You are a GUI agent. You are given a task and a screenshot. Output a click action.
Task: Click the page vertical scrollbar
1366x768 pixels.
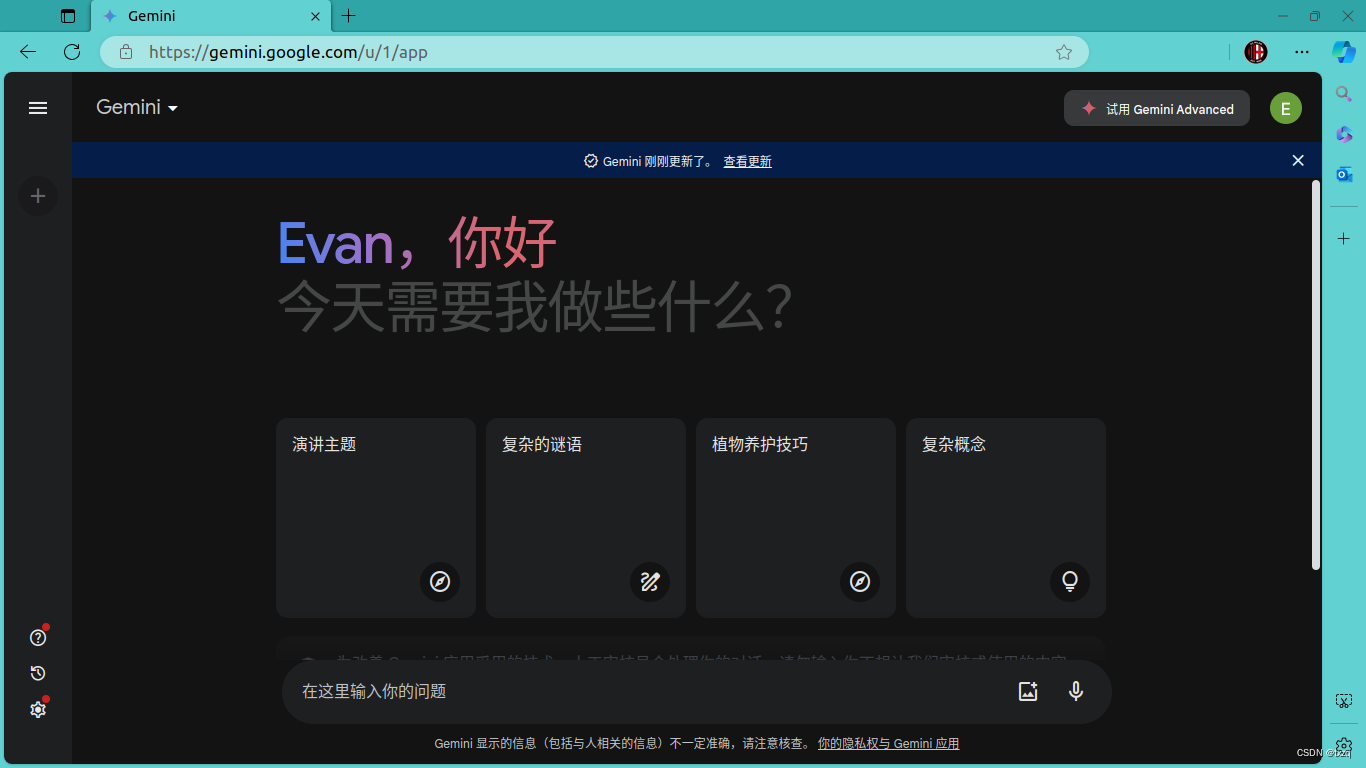[1316, 375]
